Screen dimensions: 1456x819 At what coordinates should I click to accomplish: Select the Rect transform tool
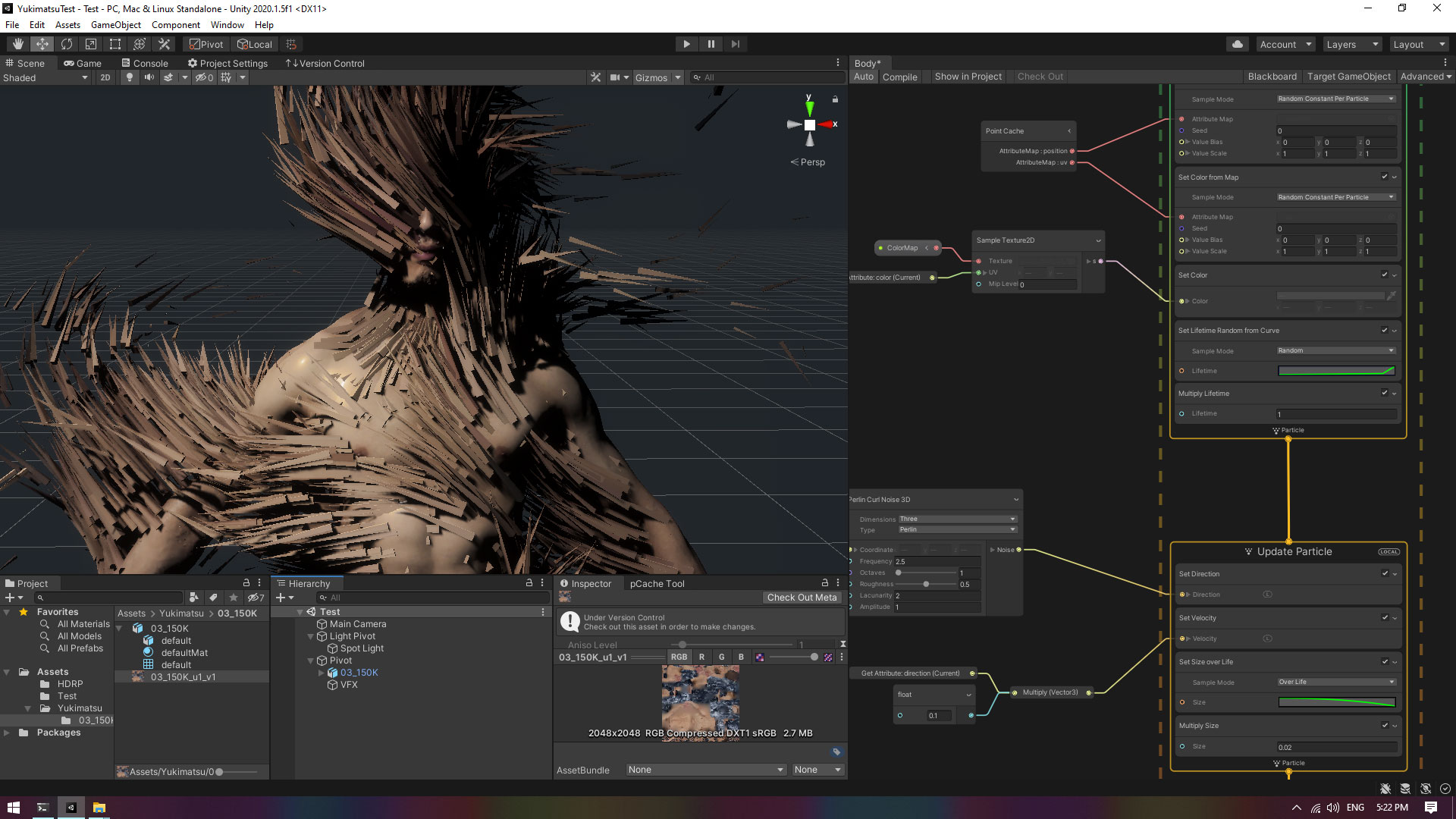(115, 44)
